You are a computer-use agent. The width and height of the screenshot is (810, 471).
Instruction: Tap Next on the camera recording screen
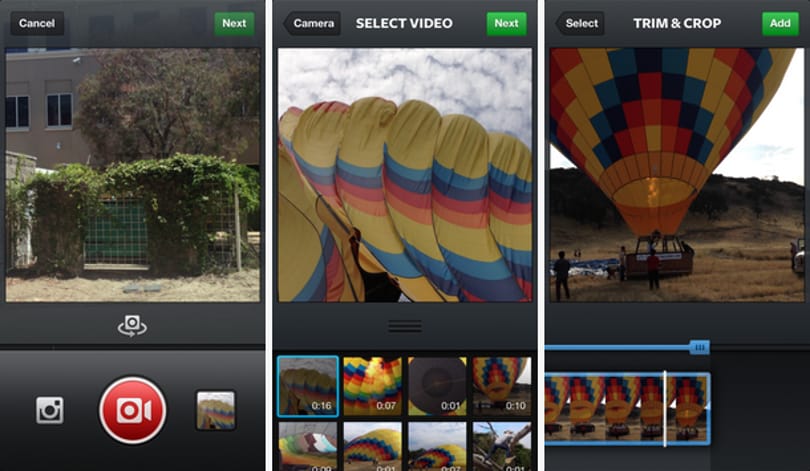[234, 23]
